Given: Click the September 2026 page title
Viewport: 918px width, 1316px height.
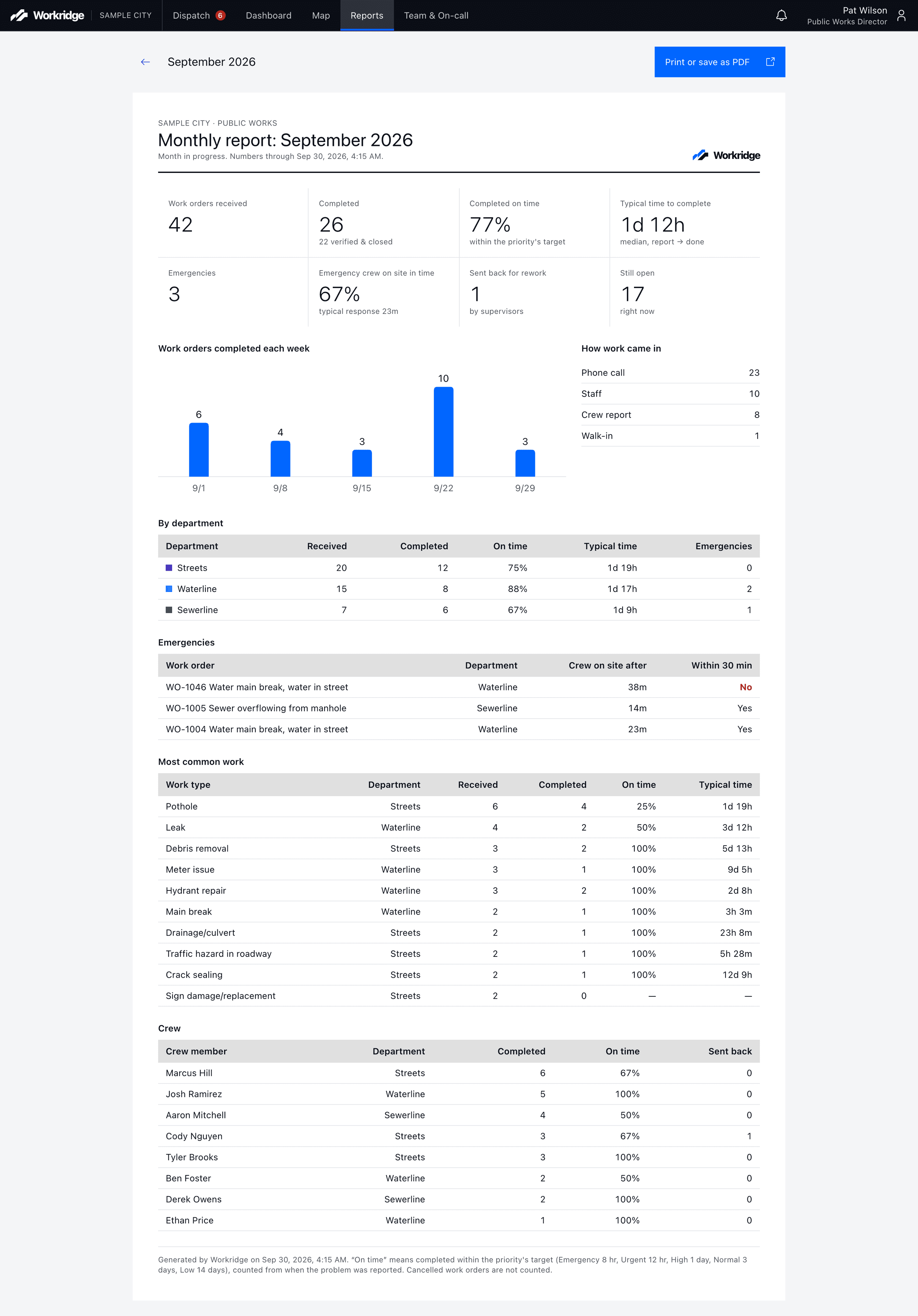Looking at the screenshot, I should pyautogui.click(x=212, y=62).
